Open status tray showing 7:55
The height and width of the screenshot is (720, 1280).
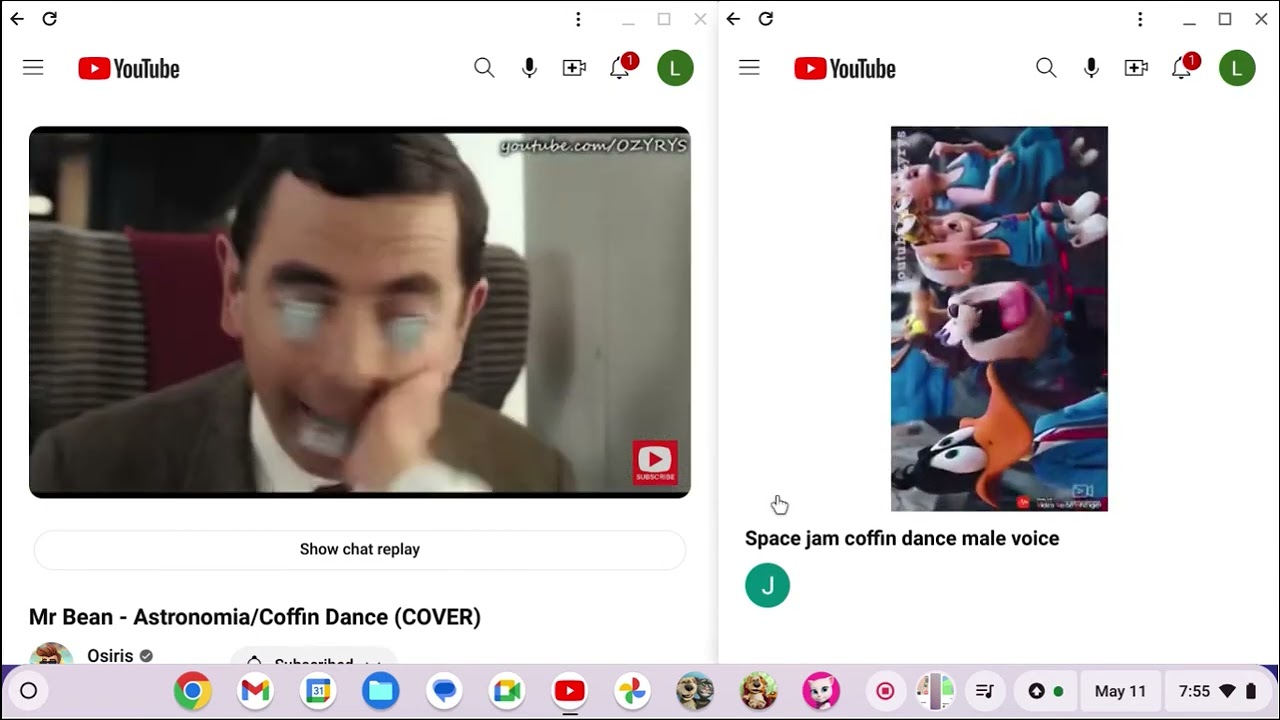pyautogui.click(x=1217, y=691)
